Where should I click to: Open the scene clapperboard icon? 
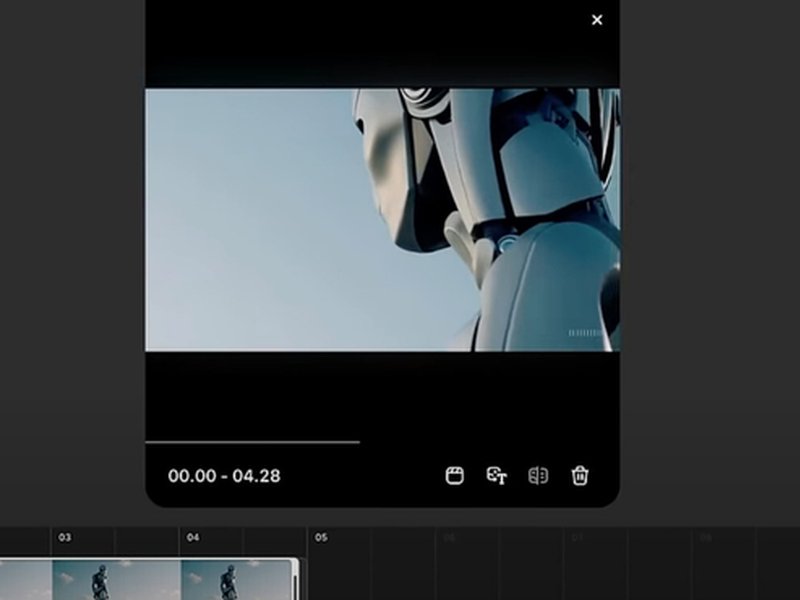click(455, 476)
